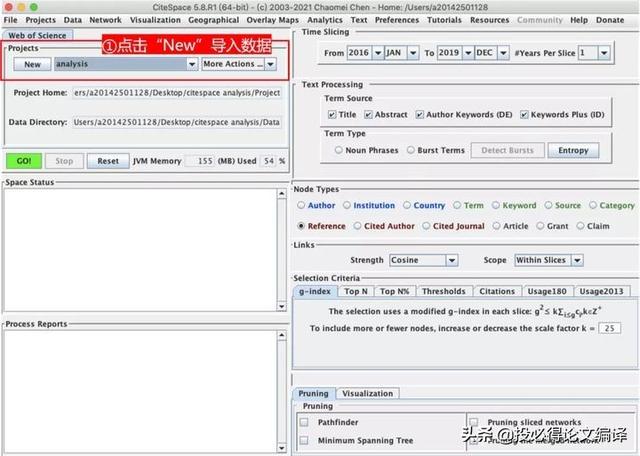
Task: Select the Keyword node type
Action: click(x=496, y=205)
